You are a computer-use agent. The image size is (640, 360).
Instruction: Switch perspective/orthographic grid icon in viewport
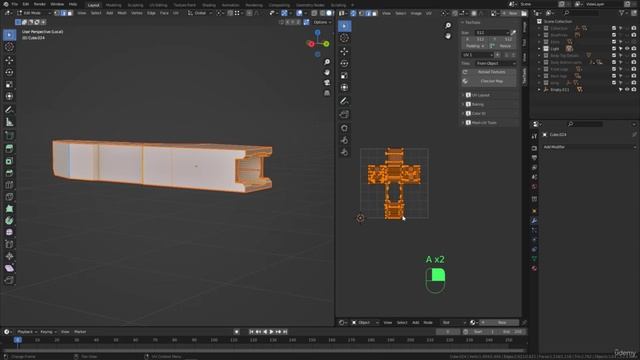point(327,93)
